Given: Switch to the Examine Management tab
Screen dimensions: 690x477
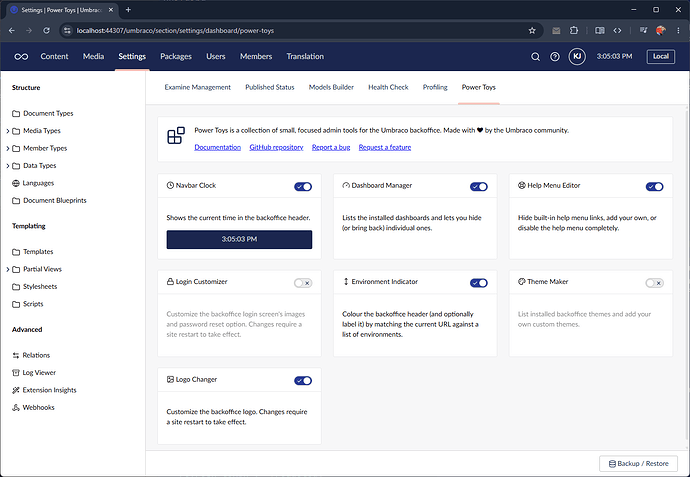Looking at the screenshot, I should pyautogui.click(x=198, y=87).
